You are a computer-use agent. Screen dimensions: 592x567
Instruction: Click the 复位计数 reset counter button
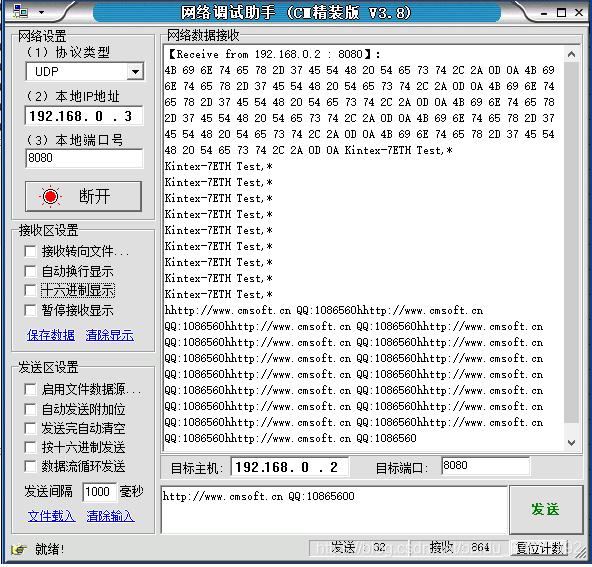540,548
